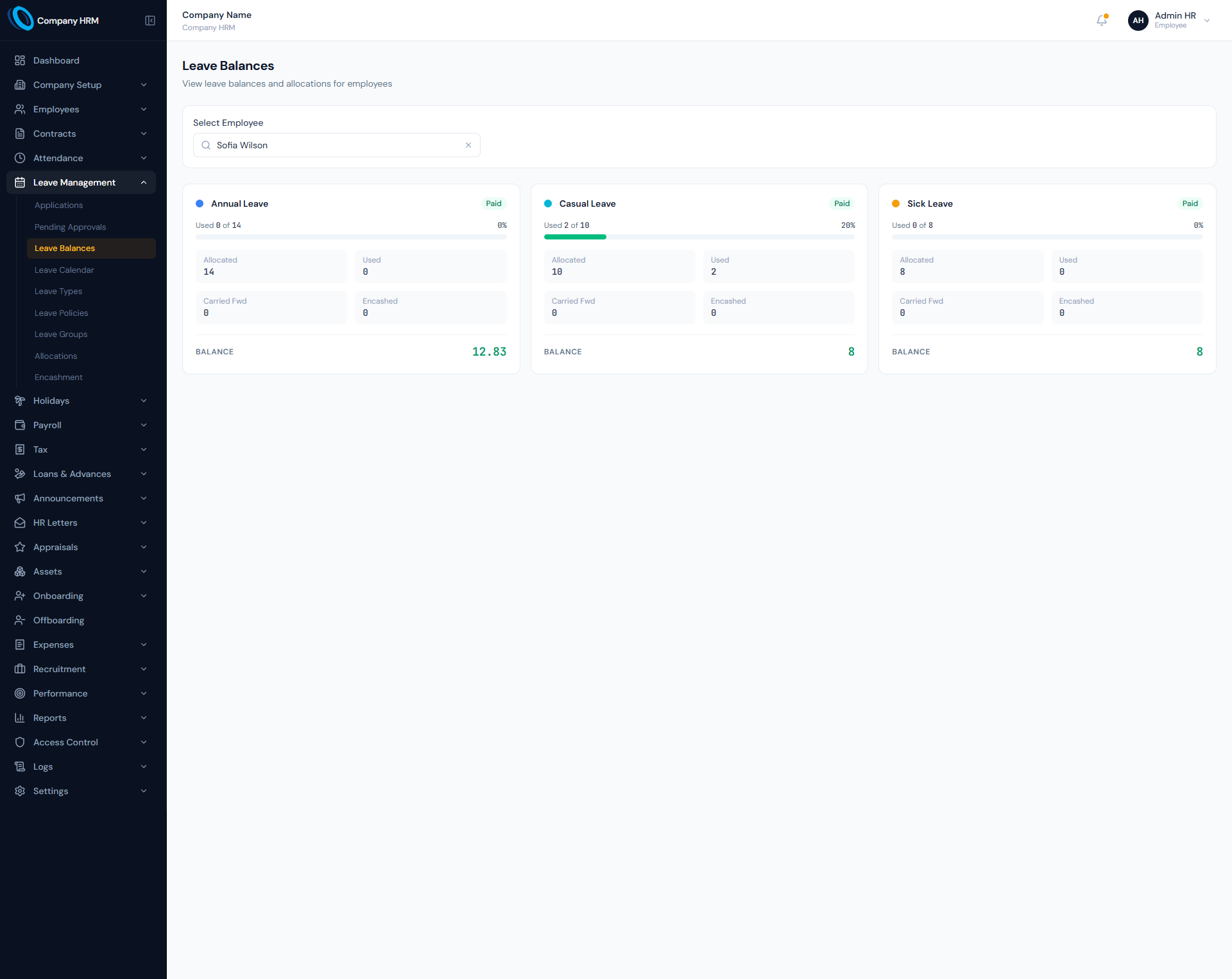Click the Attendance clock icon

(20, 158)
